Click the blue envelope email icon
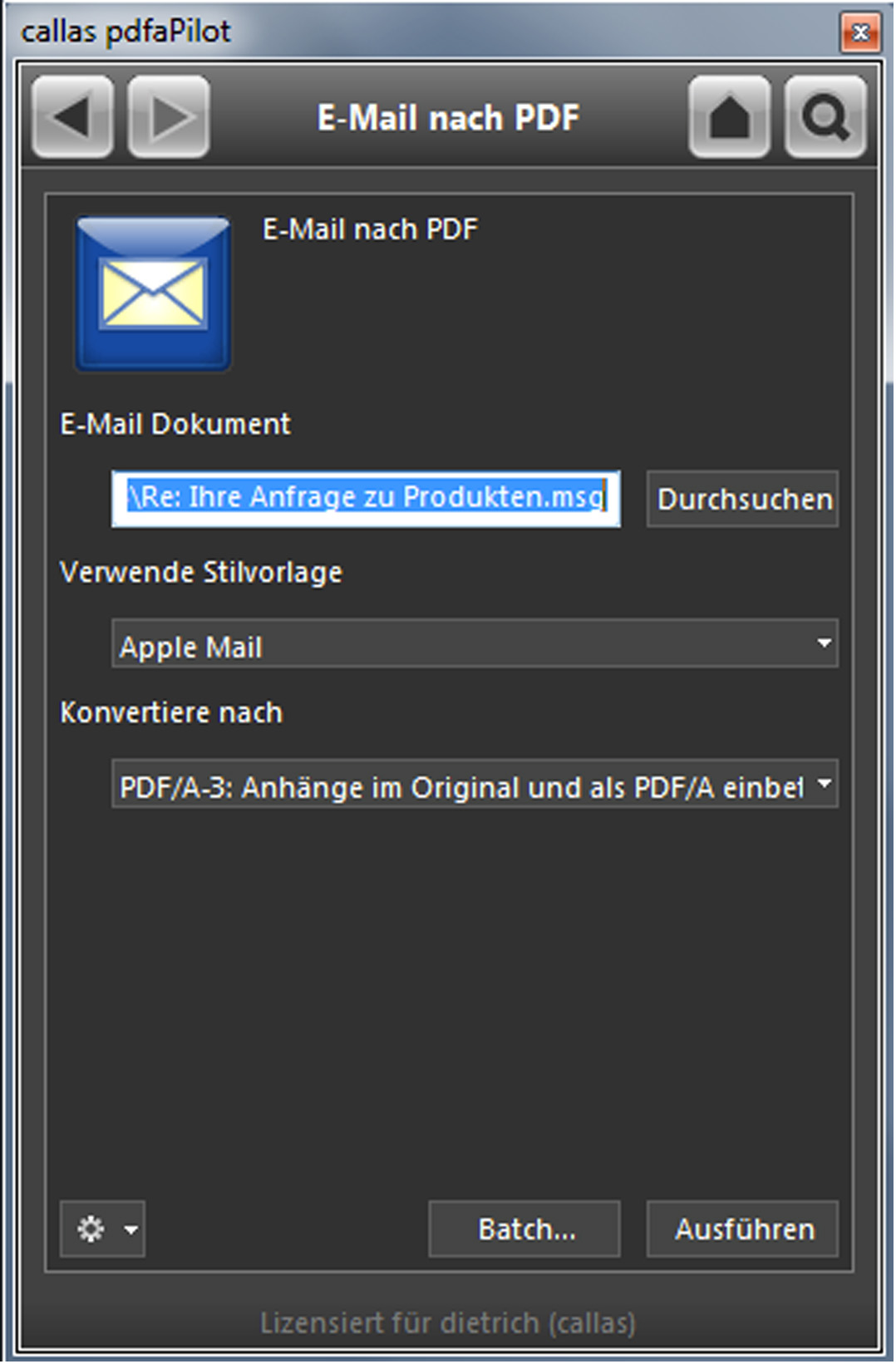The height and width of the screenshot is (1364, 896). pos(154,293)
